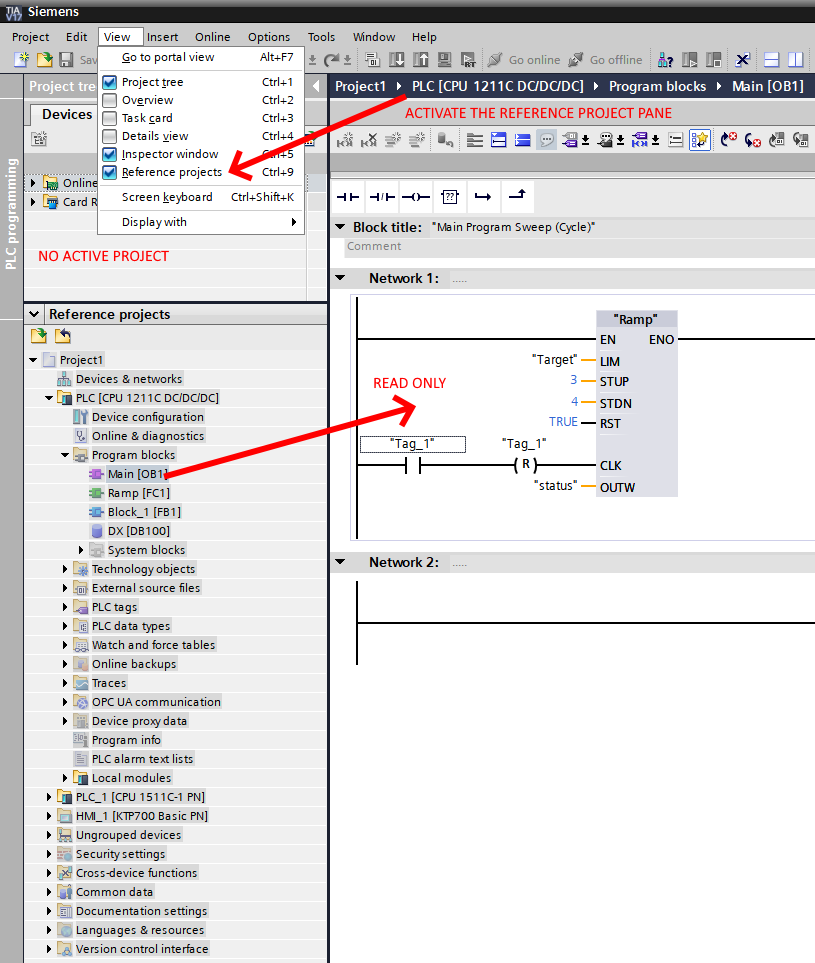Click the normally open contact icon
Viewport: 815px width, 963px height.
(x=349, y=196)
